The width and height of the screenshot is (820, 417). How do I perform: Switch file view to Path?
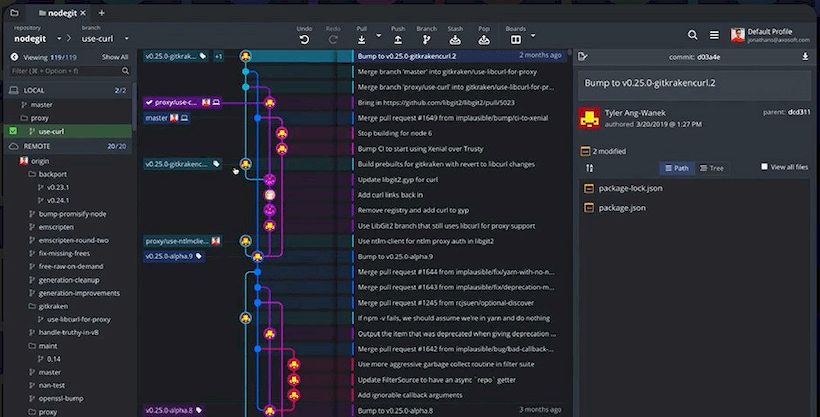pos(676,168)
